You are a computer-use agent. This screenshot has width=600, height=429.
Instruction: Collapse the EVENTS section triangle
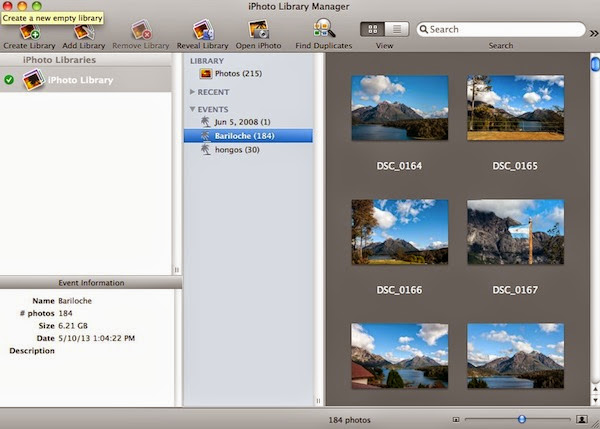tap(192, 109)
